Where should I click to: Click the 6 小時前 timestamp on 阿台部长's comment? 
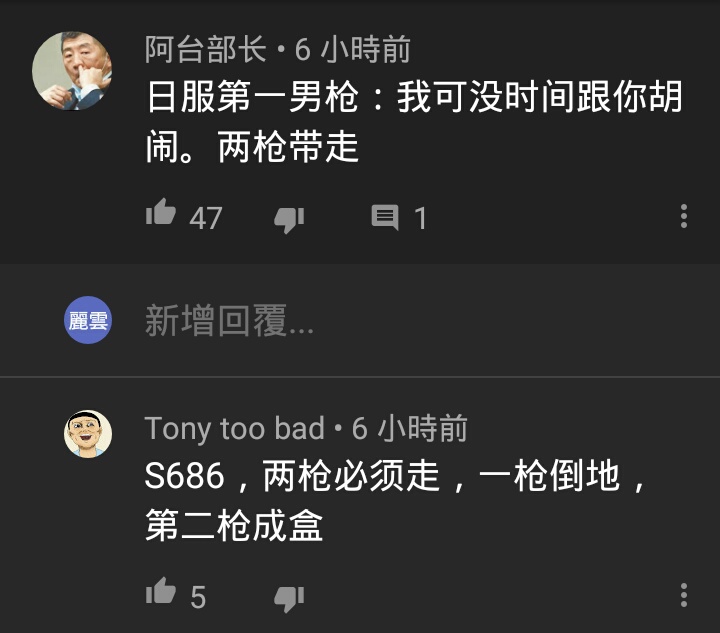[353, 49]
